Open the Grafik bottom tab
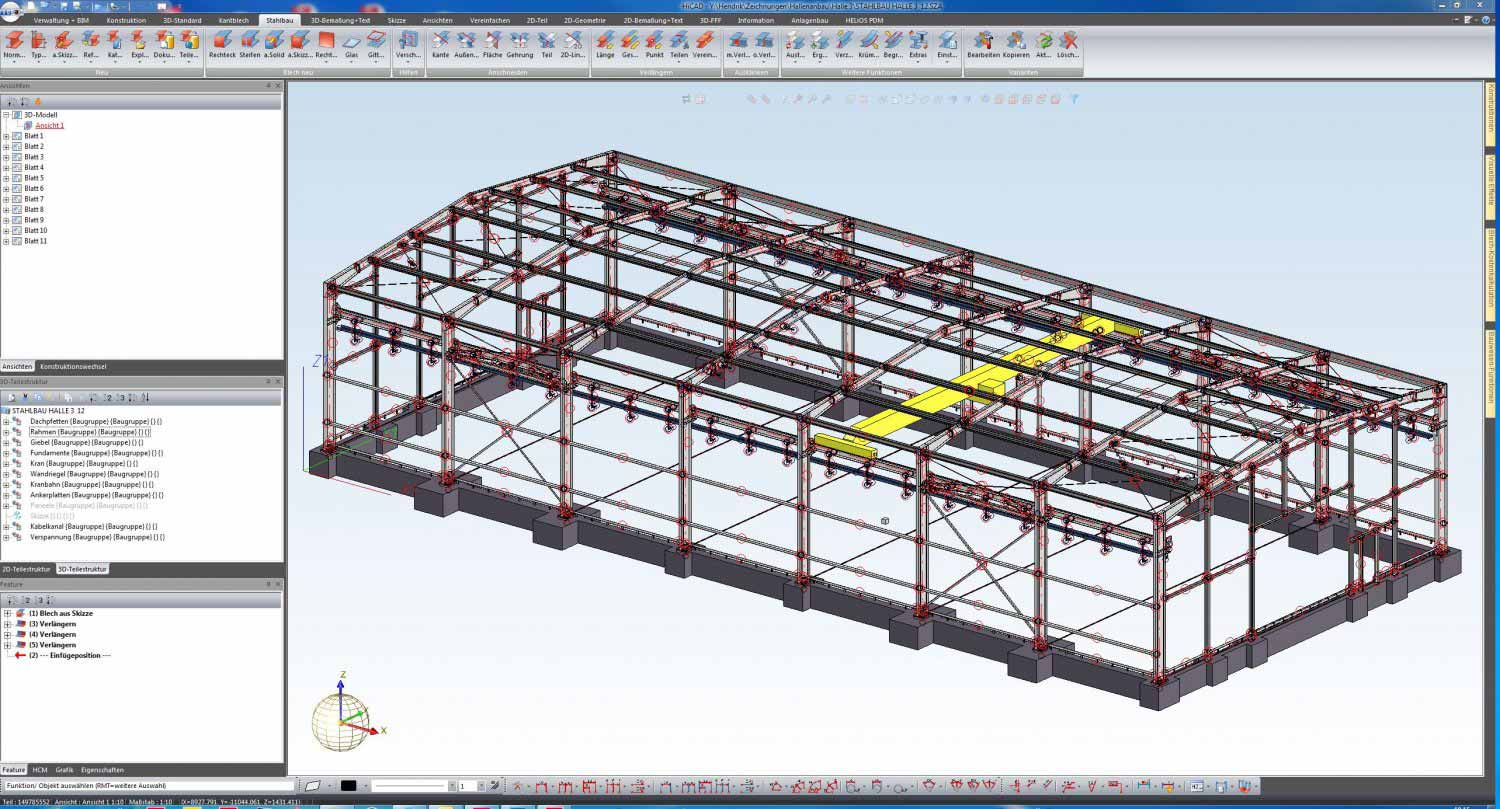Screen dimensions: 1500x809 [x=65, y=770]
